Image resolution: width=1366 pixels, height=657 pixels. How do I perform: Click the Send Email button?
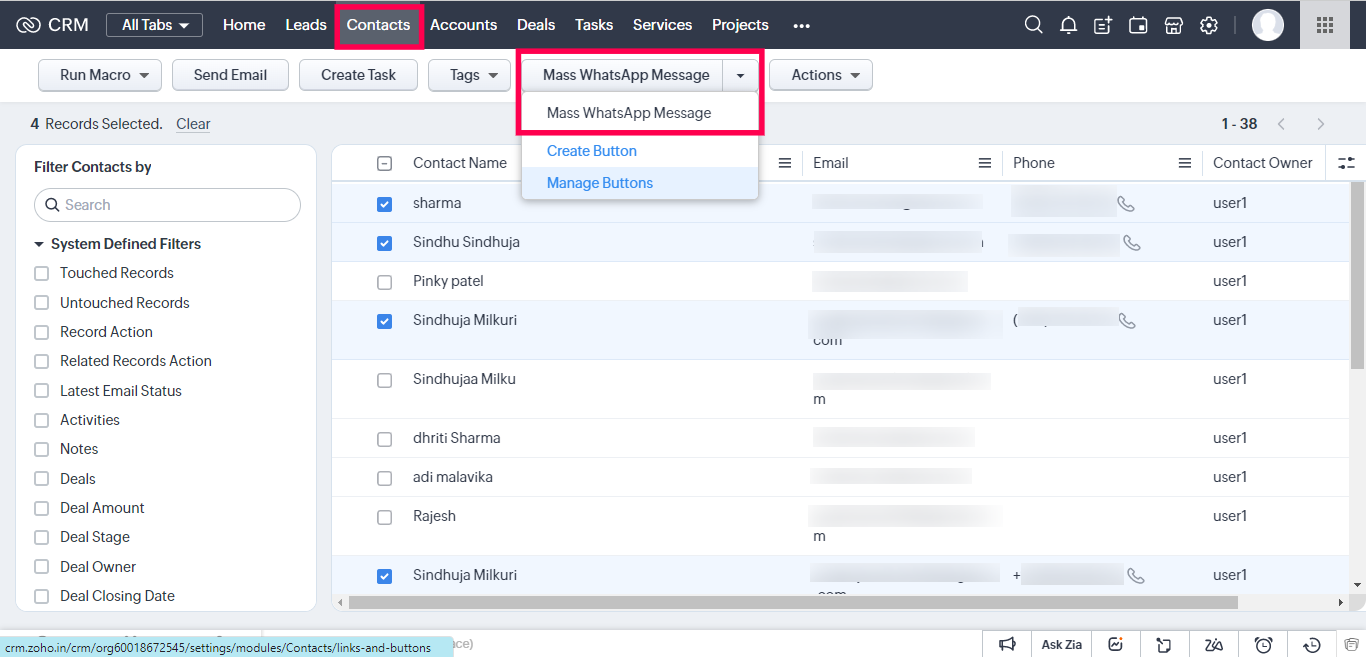[230, 75]
